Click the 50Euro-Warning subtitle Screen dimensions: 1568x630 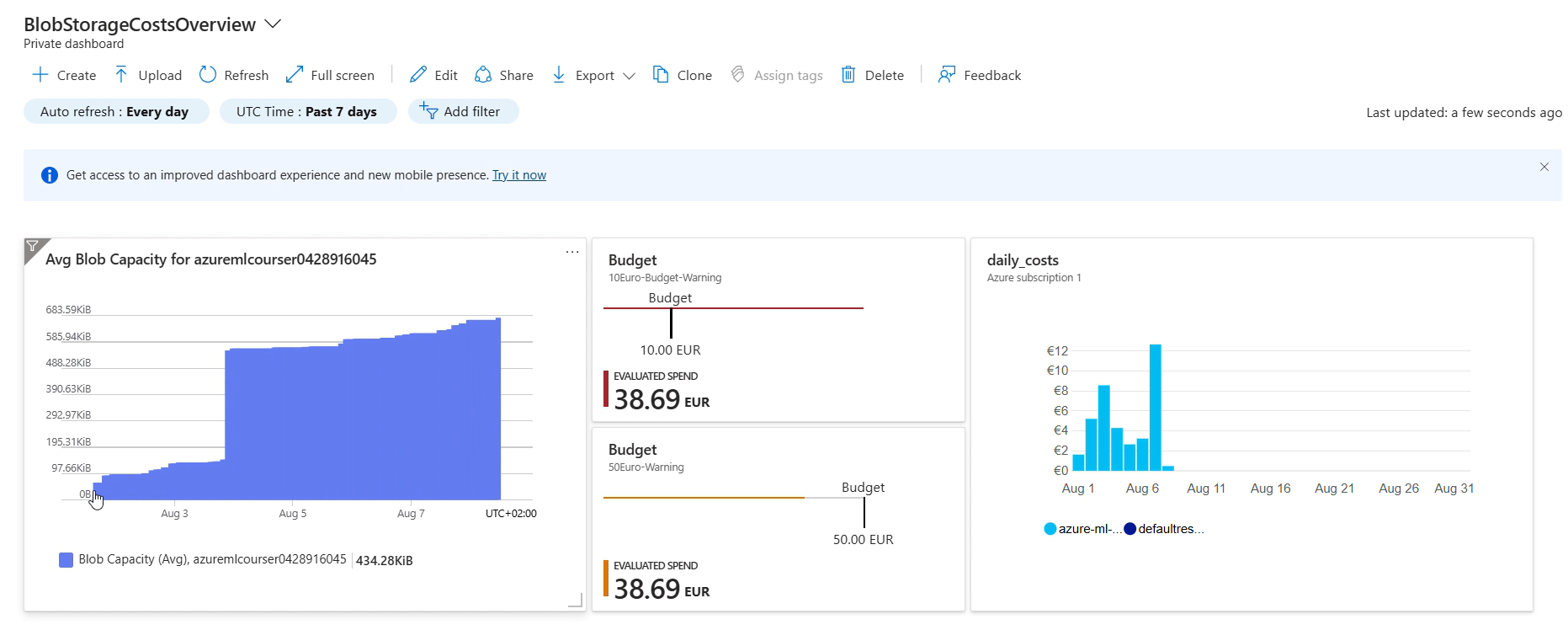point(646,467)
